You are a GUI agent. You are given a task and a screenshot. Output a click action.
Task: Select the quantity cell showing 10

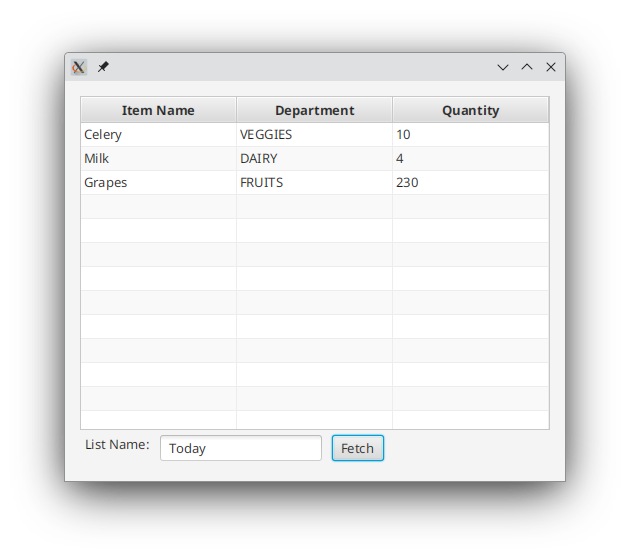pos(470,135)
